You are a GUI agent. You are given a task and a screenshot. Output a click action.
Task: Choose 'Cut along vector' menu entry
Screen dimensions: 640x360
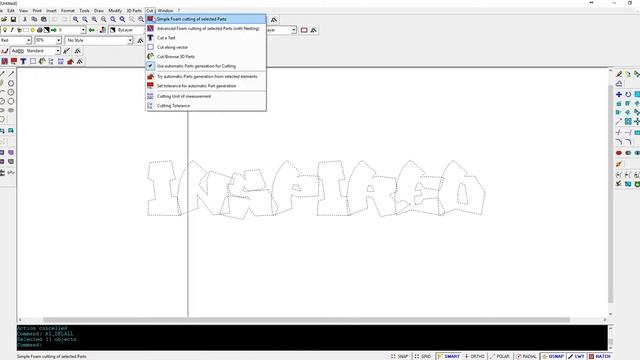[x=206, y=47]
